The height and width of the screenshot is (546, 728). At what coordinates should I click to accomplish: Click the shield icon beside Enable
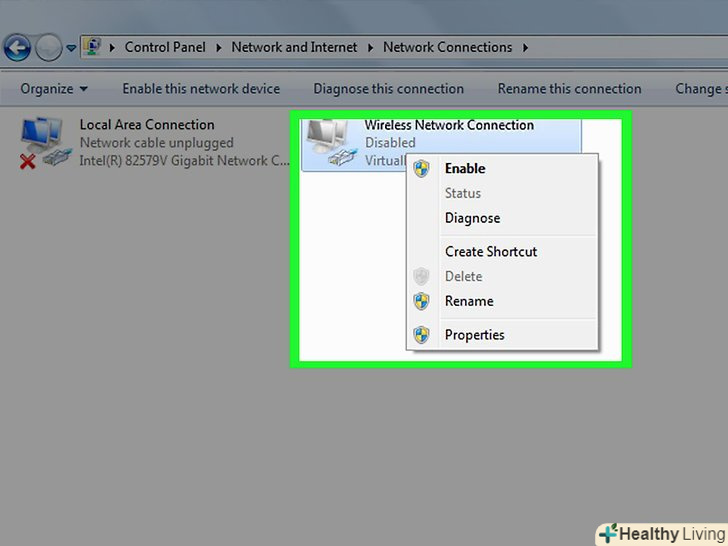[422, 169]
